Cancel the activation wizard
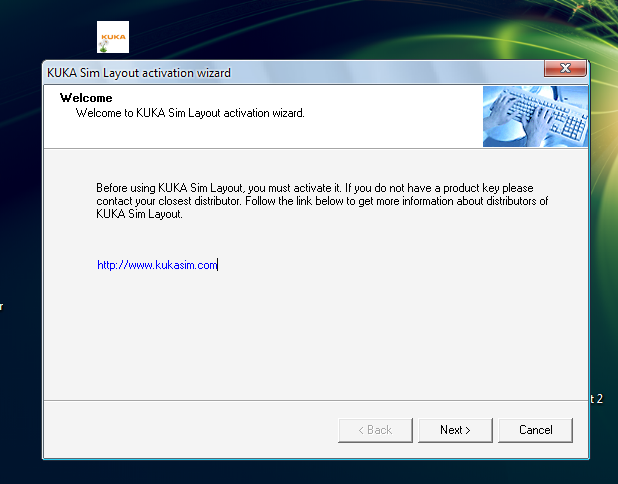618x484 pixels. (x=535, y=430)
